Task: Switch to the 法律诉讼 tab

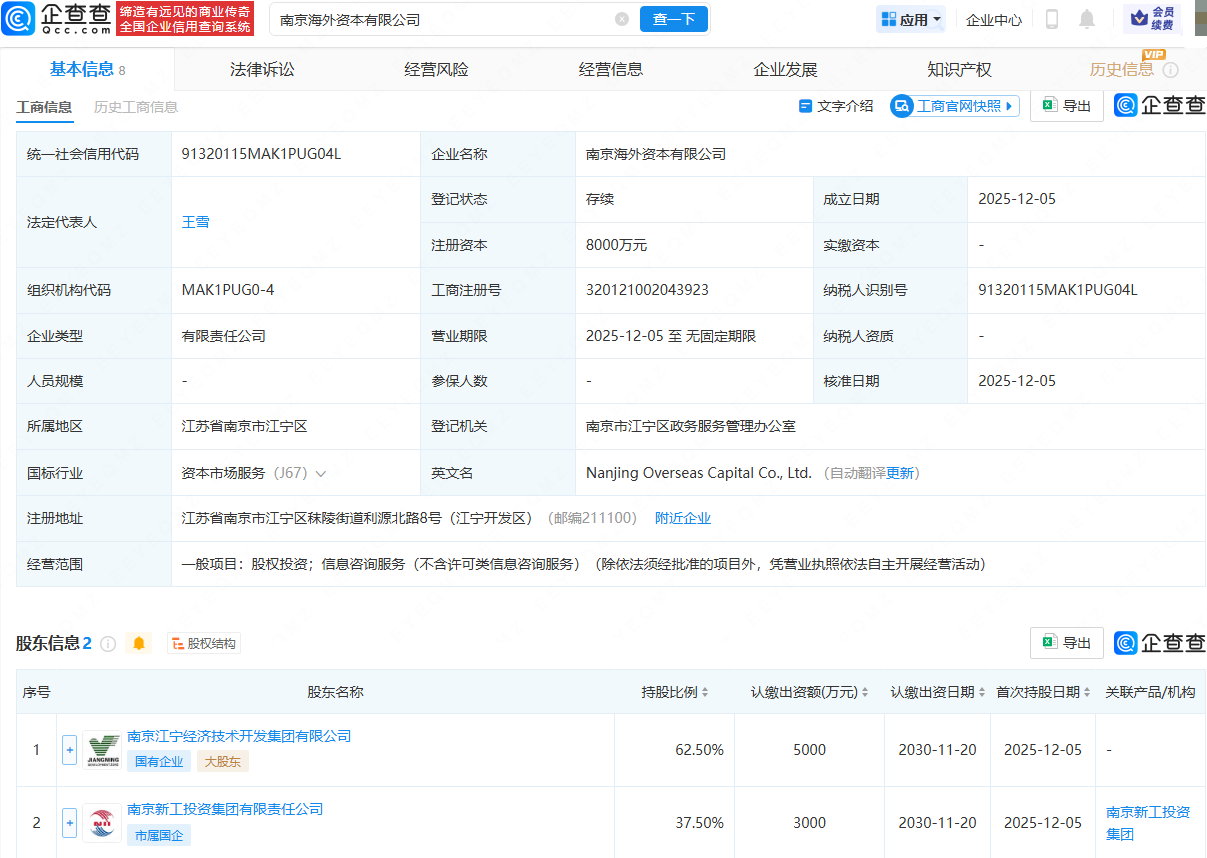Action: coord(262,69)
